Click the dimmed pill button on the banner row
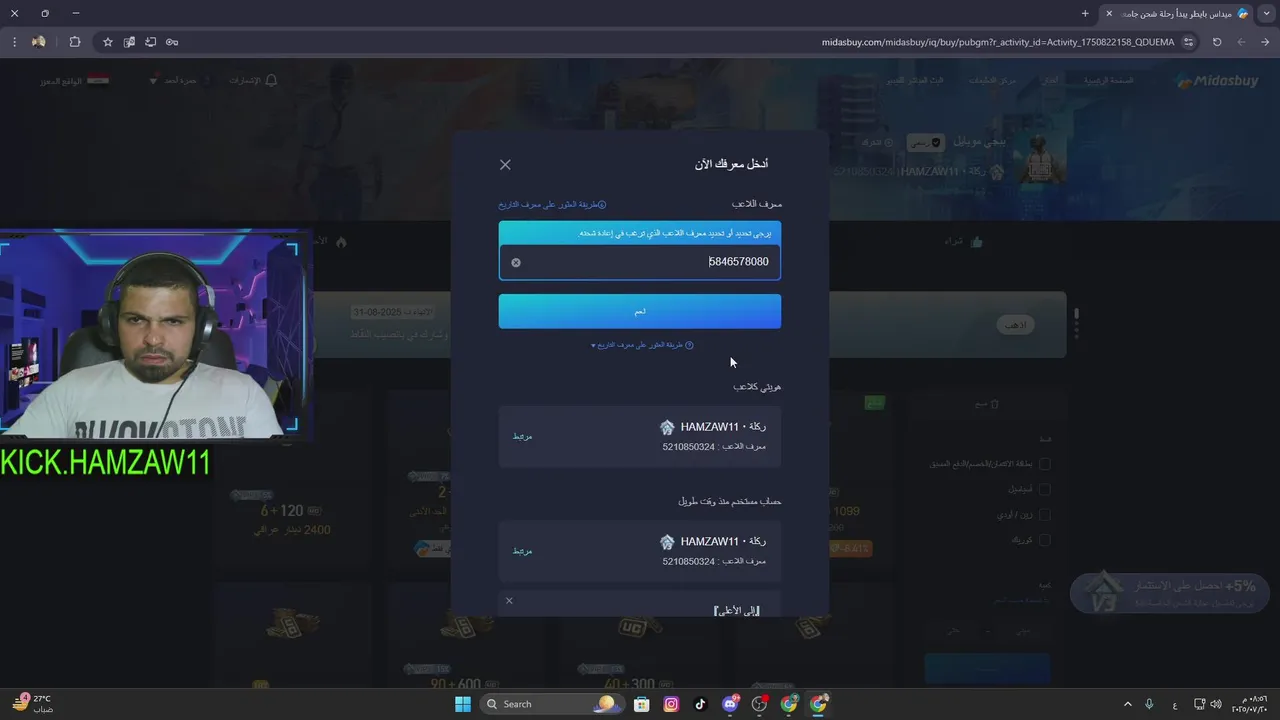Image resolution: width=1280 pixels, height=720 pixels. pos(1018,325)
